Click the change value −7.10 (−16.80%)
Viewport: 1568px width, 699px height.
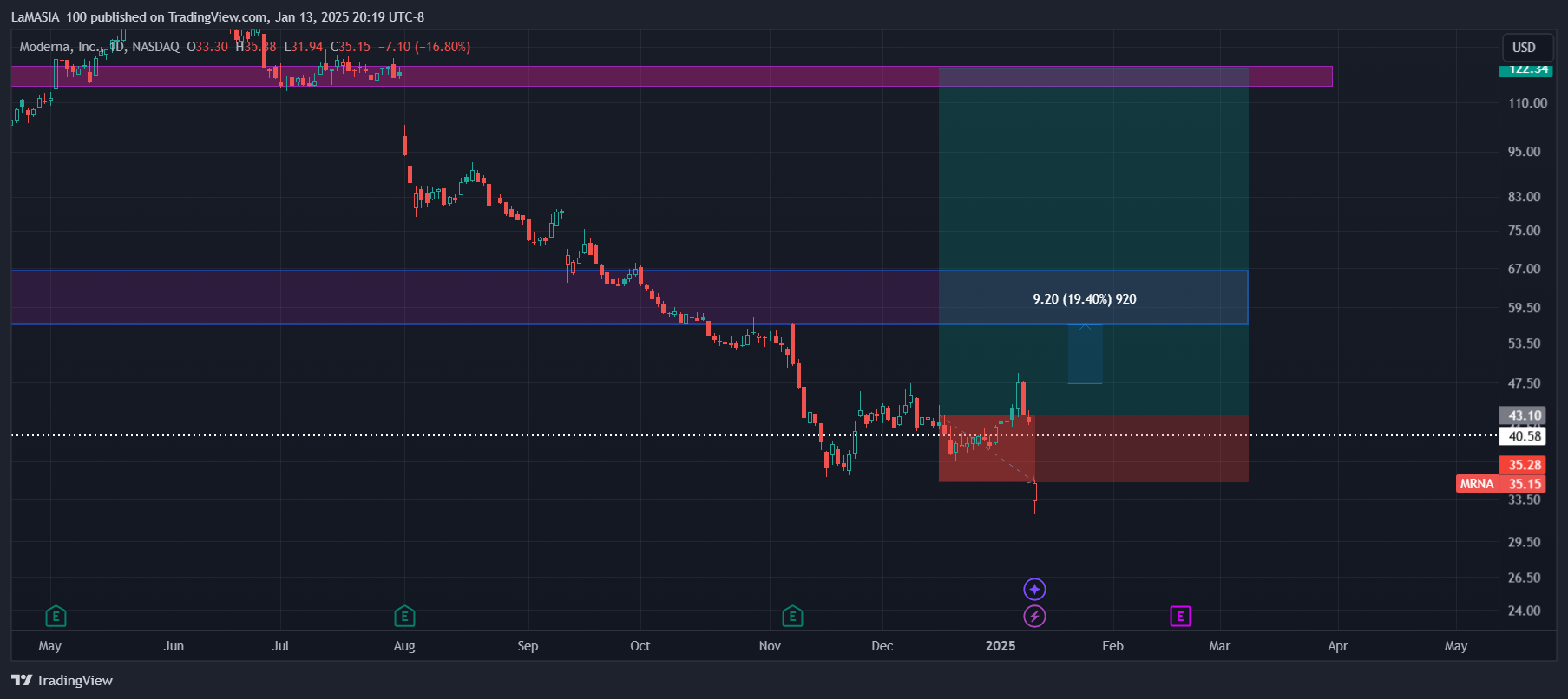coord(424,47)
